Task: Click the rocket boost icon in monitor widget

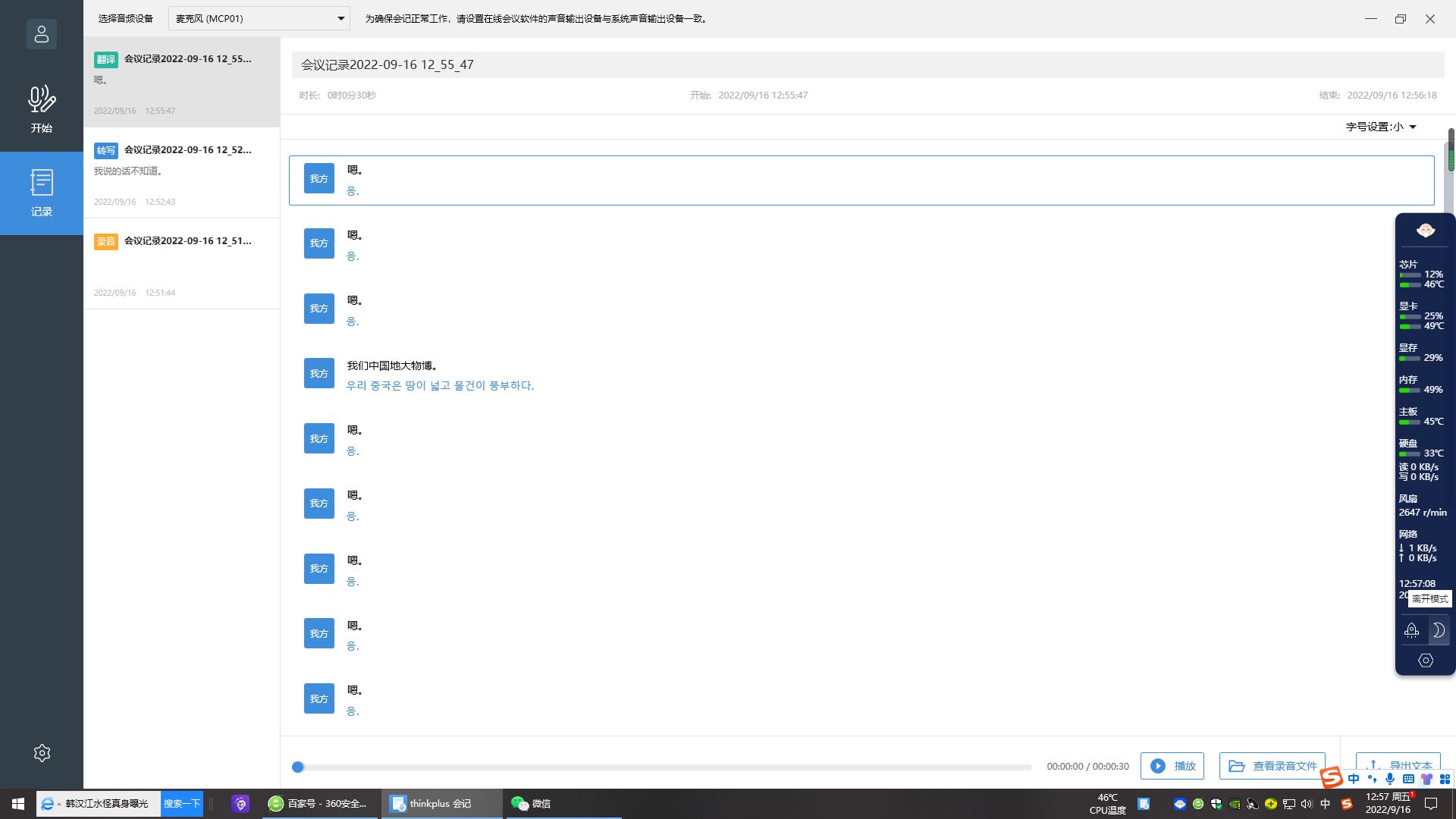Action: coord(1411,630)
